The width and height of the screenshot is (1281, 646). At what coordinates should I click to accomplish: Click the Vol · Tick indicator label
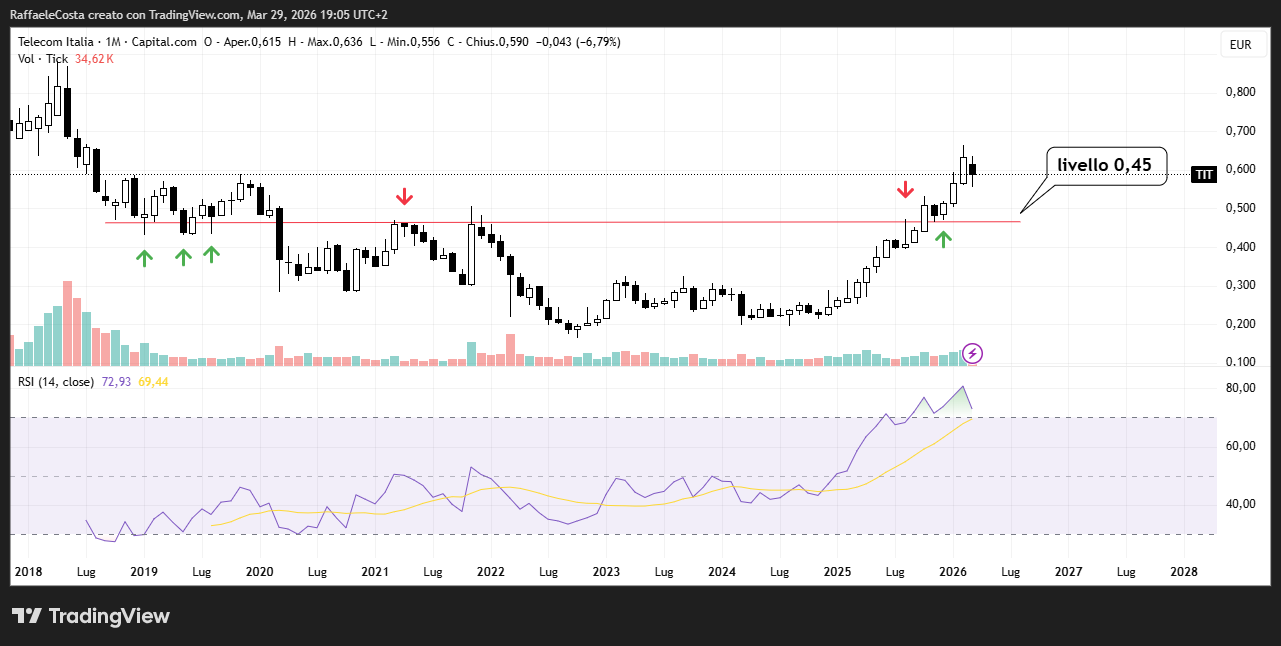43,59
